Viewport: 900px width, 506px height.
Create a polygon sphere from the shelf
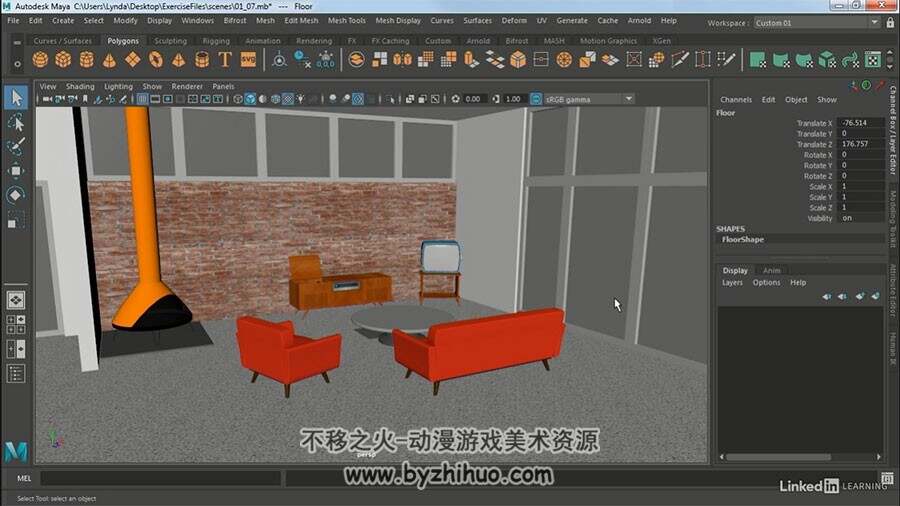[x=40, y=60]
